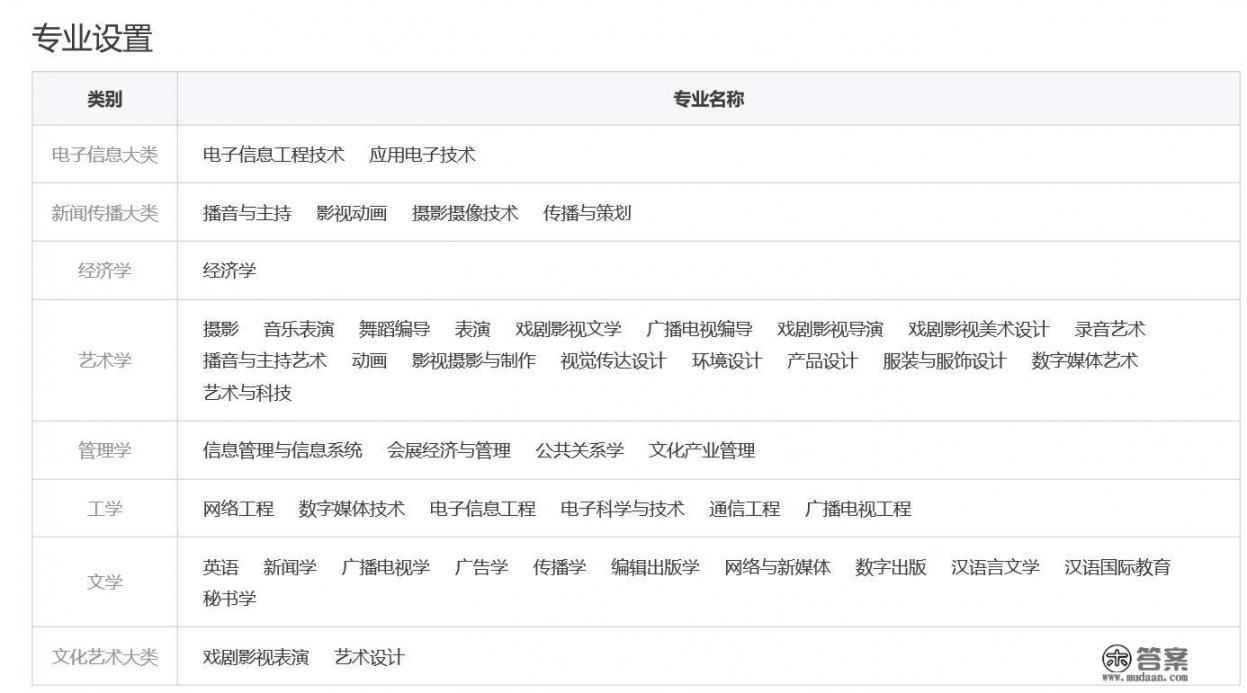Click the 文学 category label
Image resolution: width=1247 pixels, height=693 pixels.
click(104, 580)
